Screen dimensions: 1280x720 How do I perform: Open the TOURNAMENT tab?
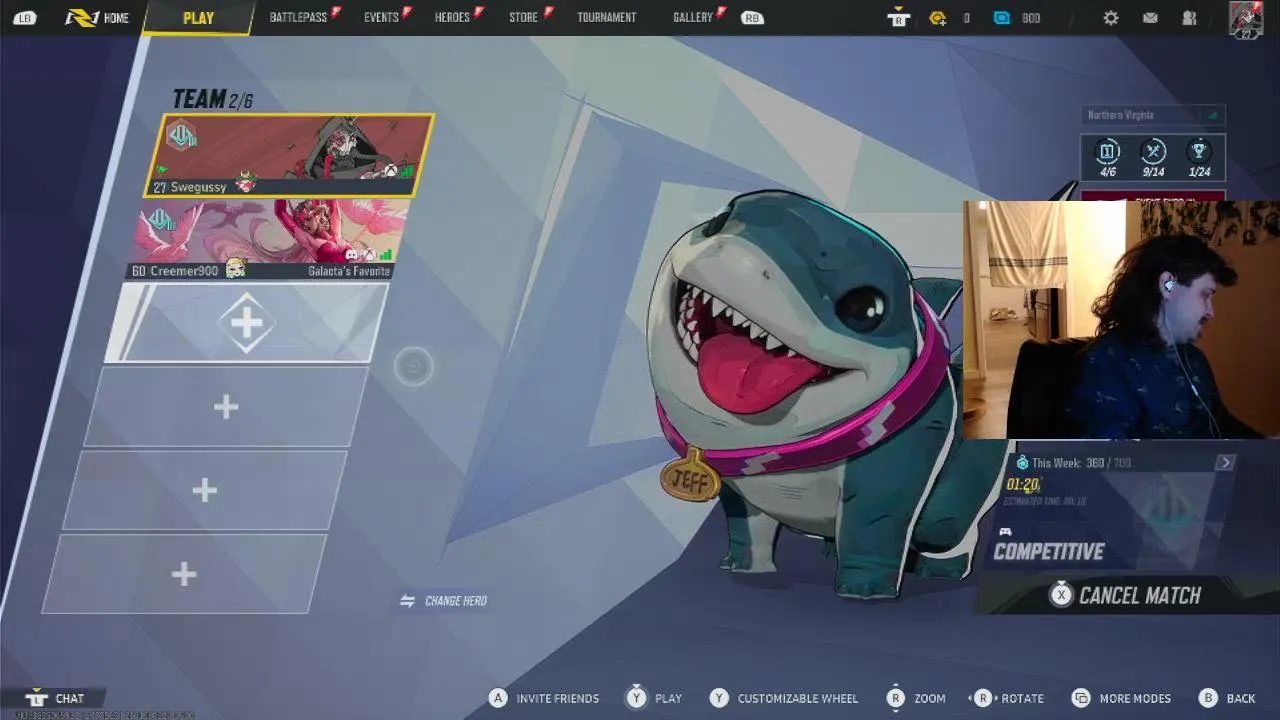tap(606, 18)
